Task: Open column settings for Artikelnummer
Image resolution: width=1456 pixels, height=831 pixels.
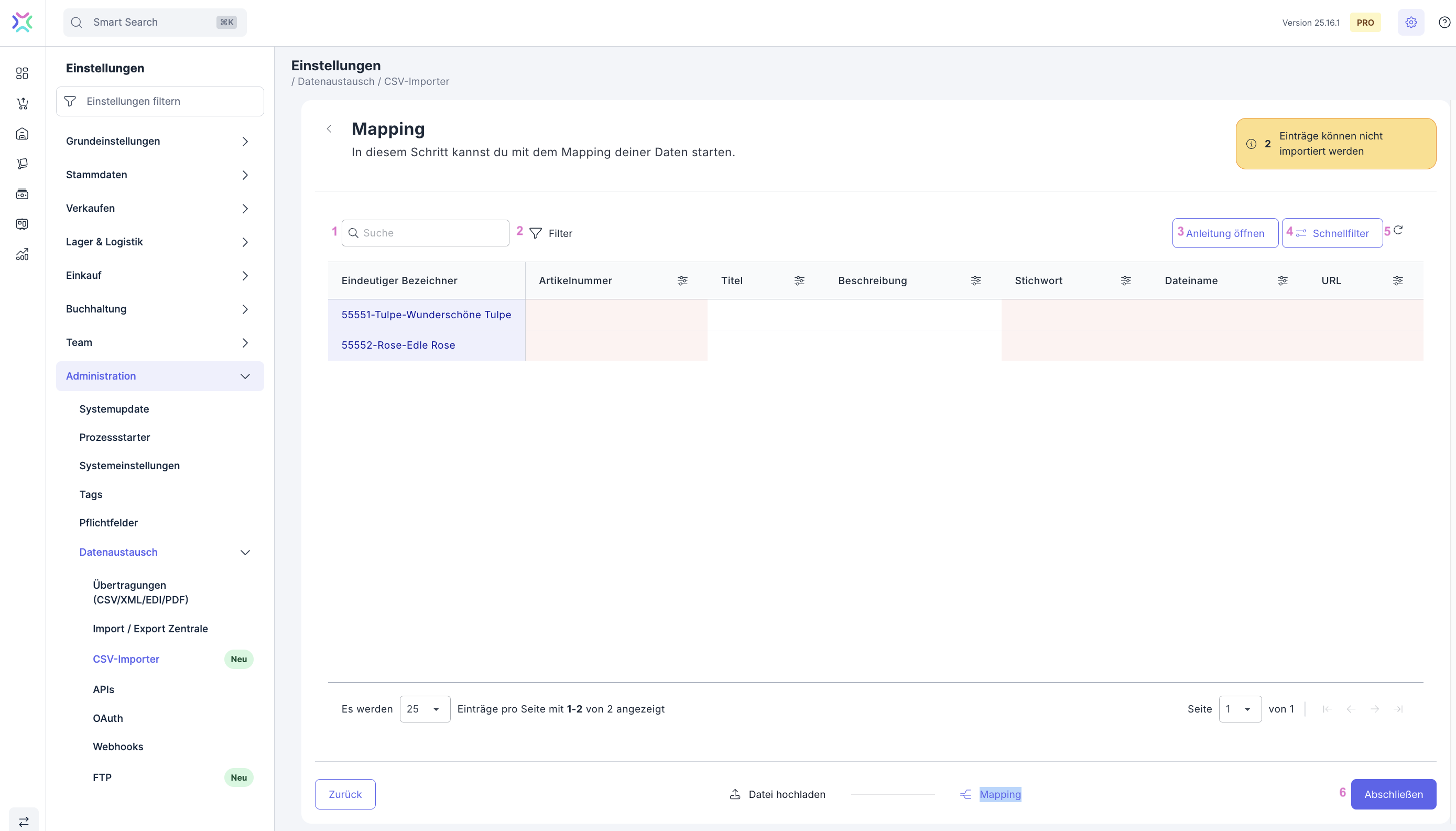Action: pos(682,281)
